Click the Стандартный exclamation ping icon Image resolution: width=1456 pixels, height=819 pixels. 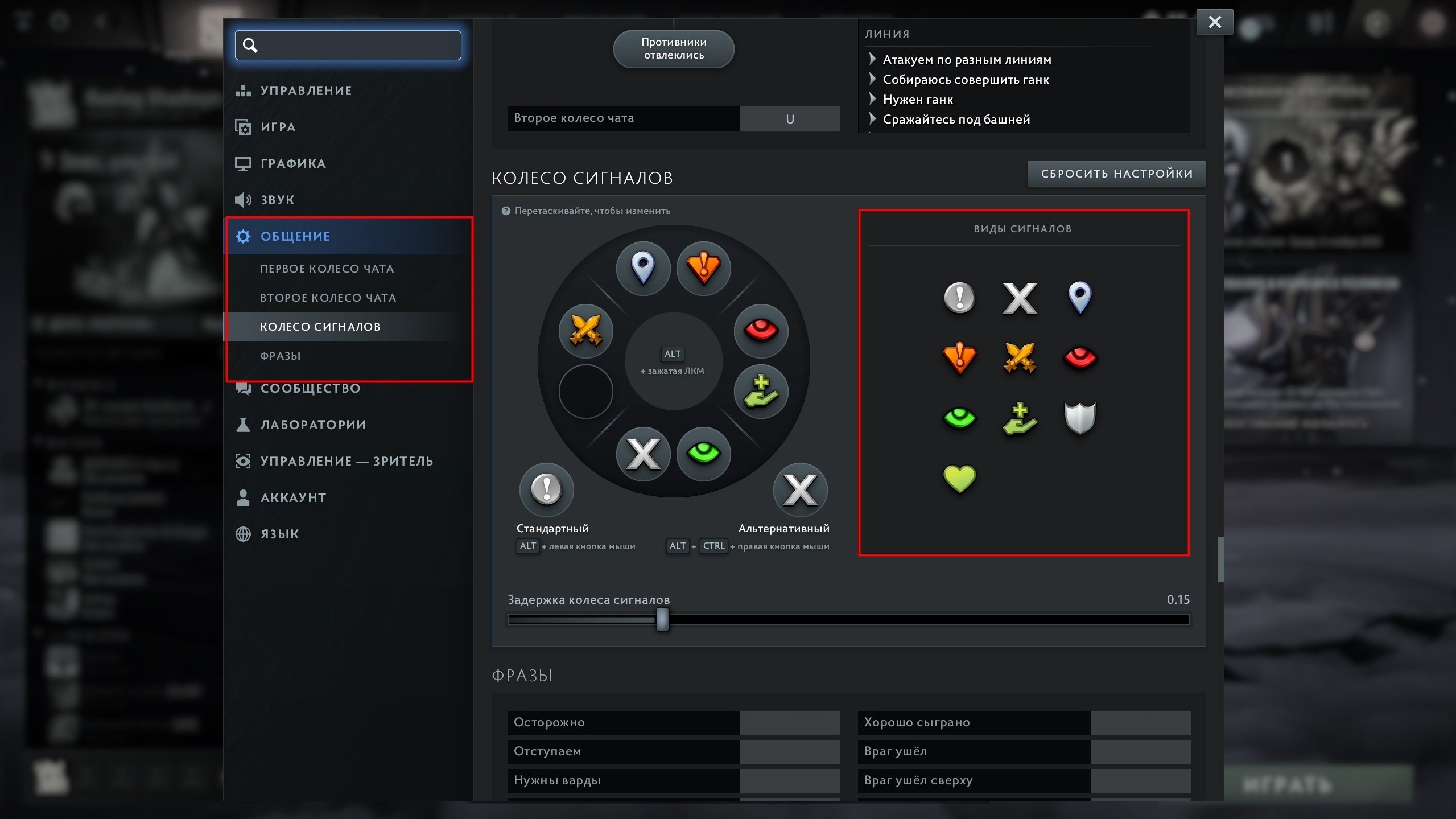[x=546, y=489]
